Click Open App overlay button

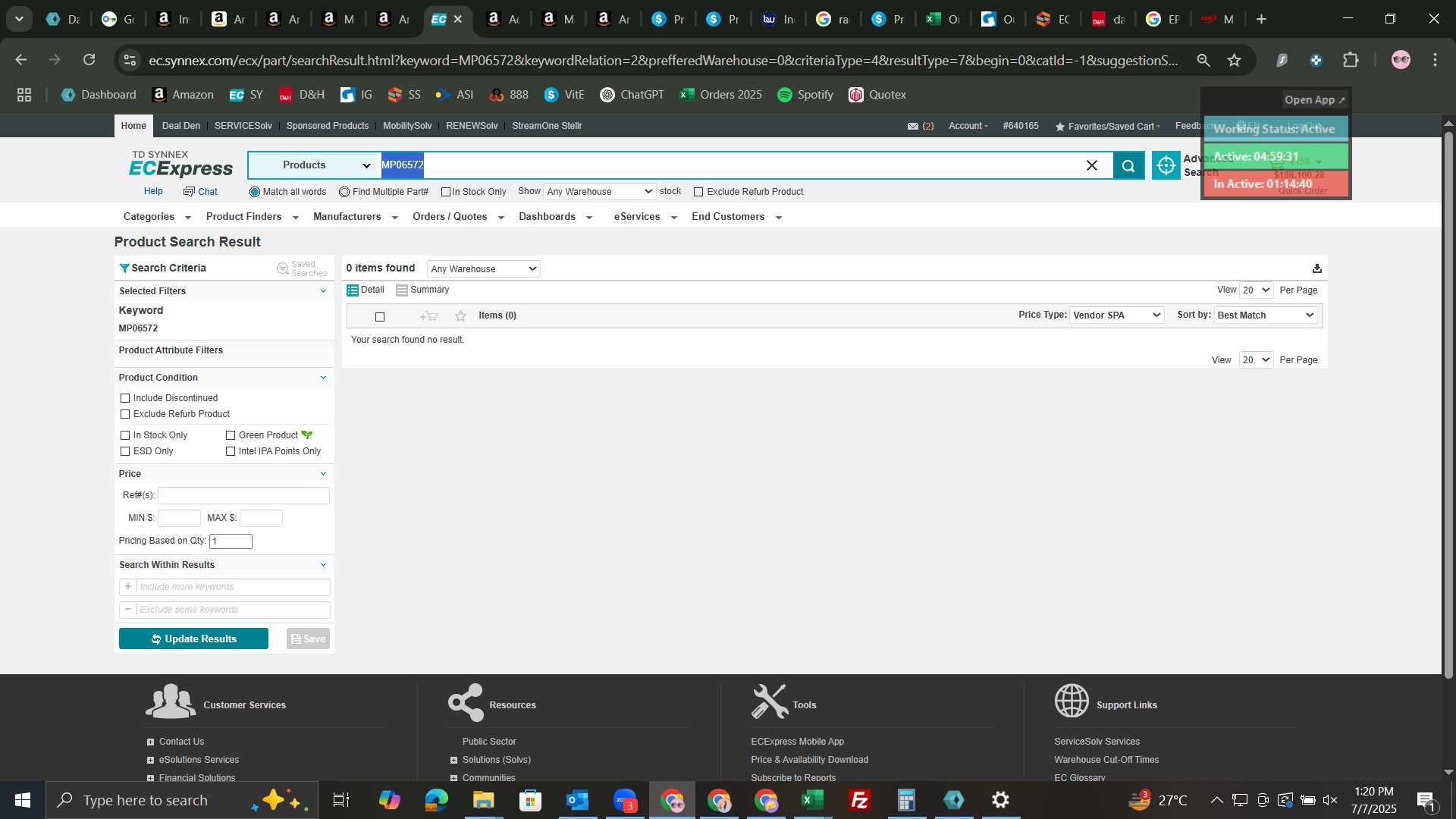(1315, 100)
